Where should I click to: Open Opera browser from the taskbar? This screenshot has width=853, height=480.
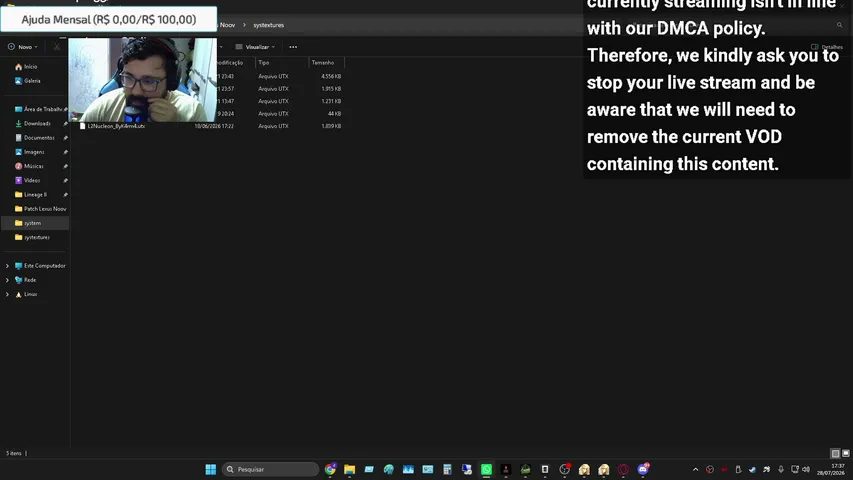click(x=623, y=469)
